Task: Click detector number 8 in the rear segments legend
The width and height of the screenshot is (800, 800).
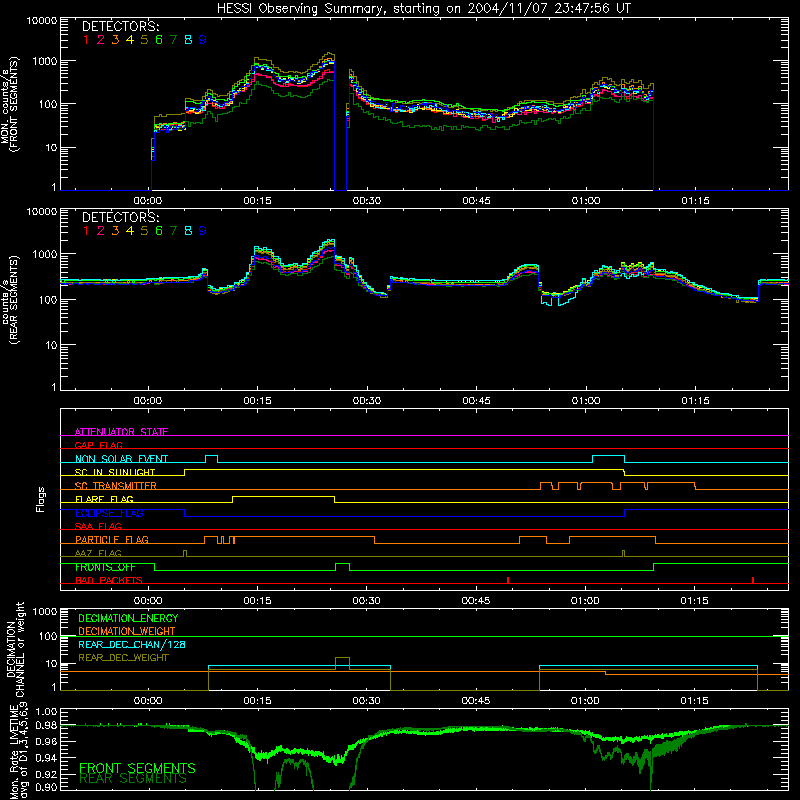Action: (188, 231)
